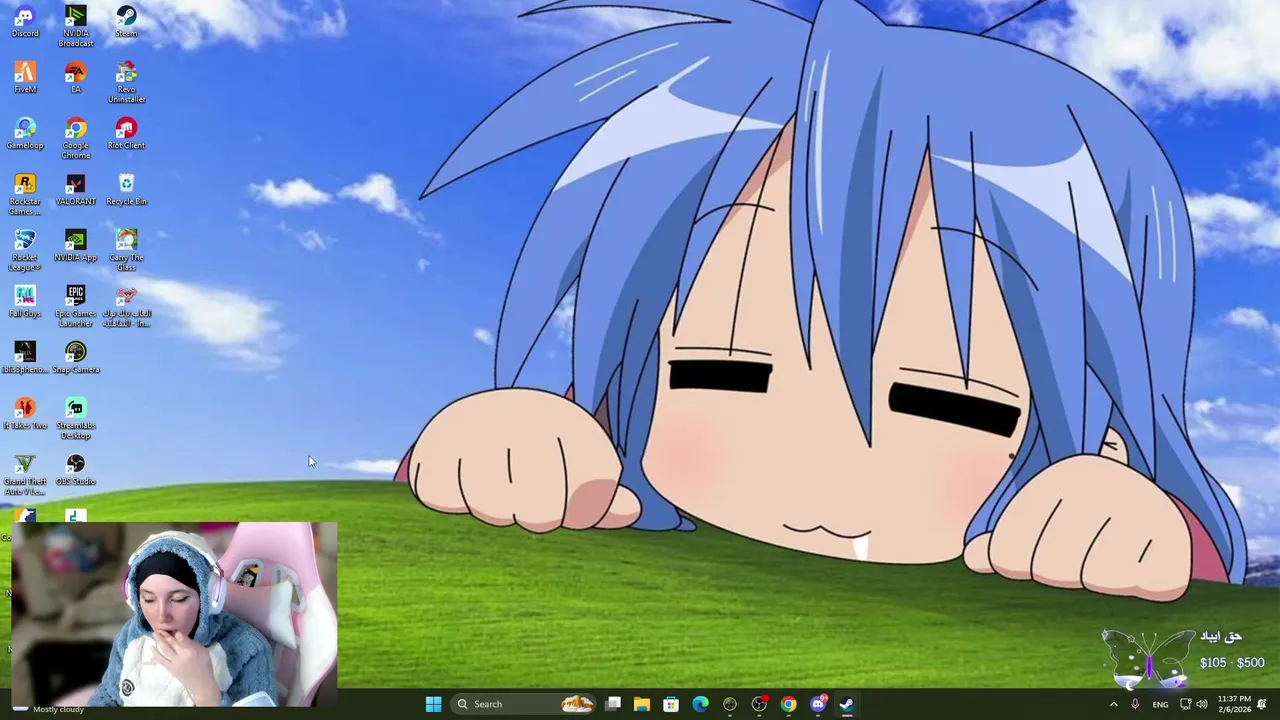This screenshot has width=1280, height=720.
Task: Click the OBS Studio desktop icon
Action: [x=76, y=470]
